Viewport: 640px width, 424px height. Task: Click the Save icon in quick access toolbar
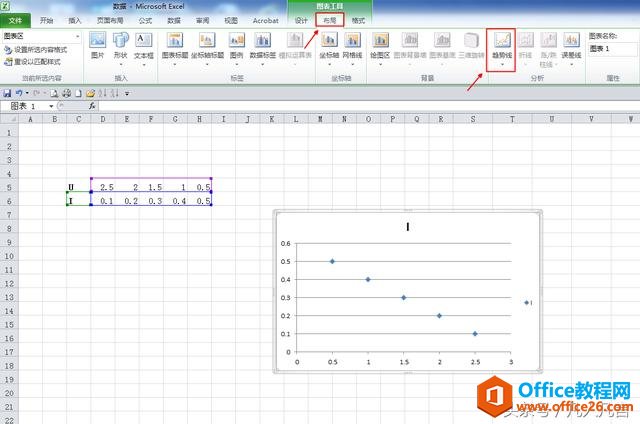point(7,93)
